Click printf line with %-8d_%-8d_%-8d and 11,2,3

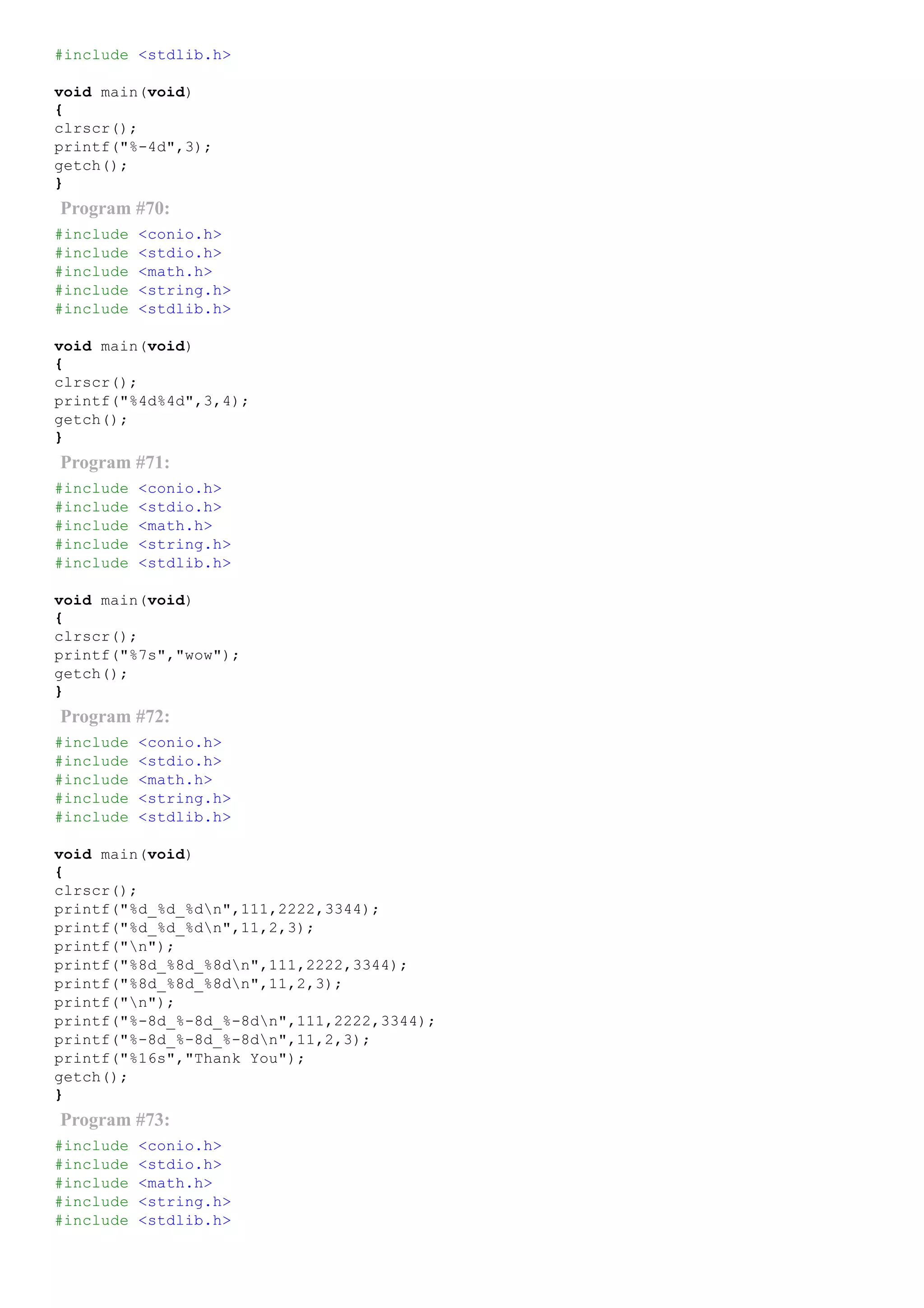coord(212,1040)
